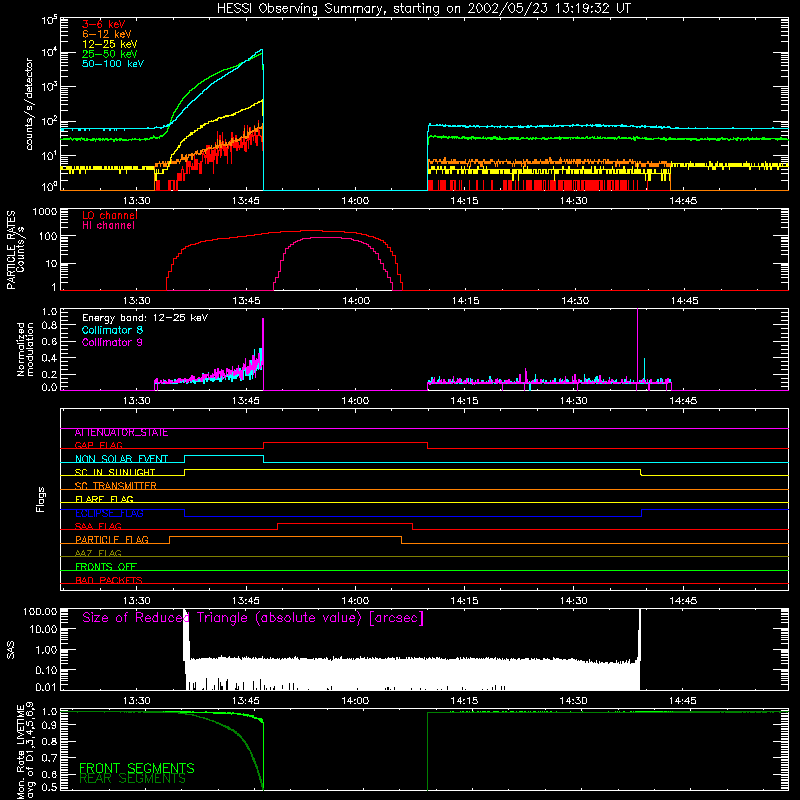The width and height of the screenshot is (800, 800).
Task: Click the 14:00 tick label under flags plot
Action: pos(355,601)
